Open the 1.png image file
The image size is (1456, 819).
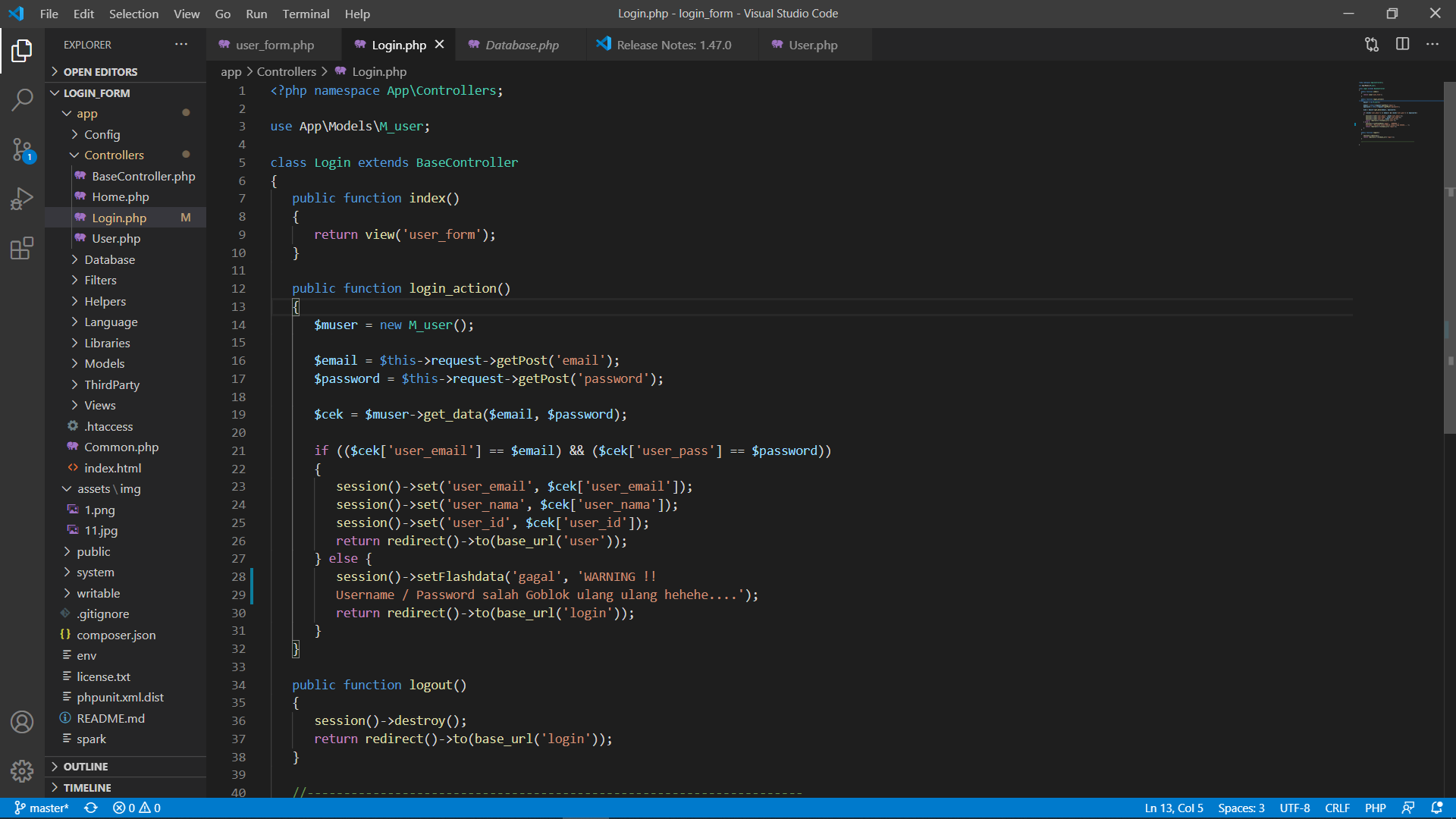[x=125, y=510]
